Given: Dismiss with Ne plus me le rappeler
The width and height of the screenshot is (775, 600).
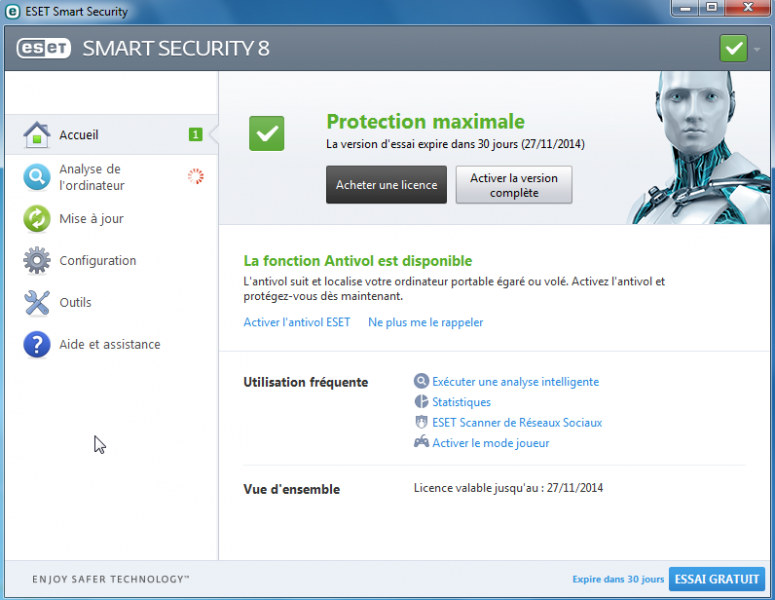Looking at the screenshot, I should point(425,322).
